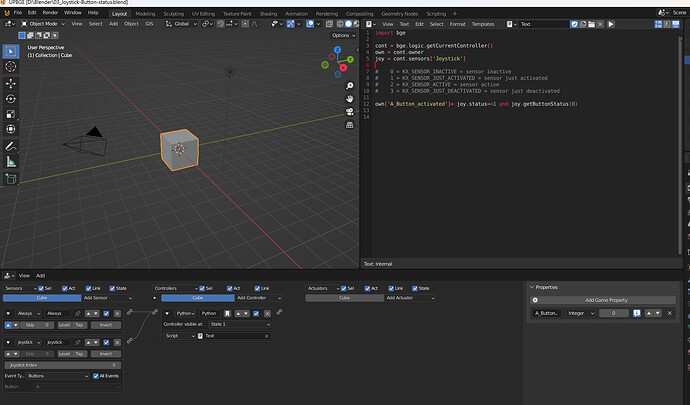Change the Integer property type dropdown
The width and height of the screenshot is (690, 405).
[580, 313]
